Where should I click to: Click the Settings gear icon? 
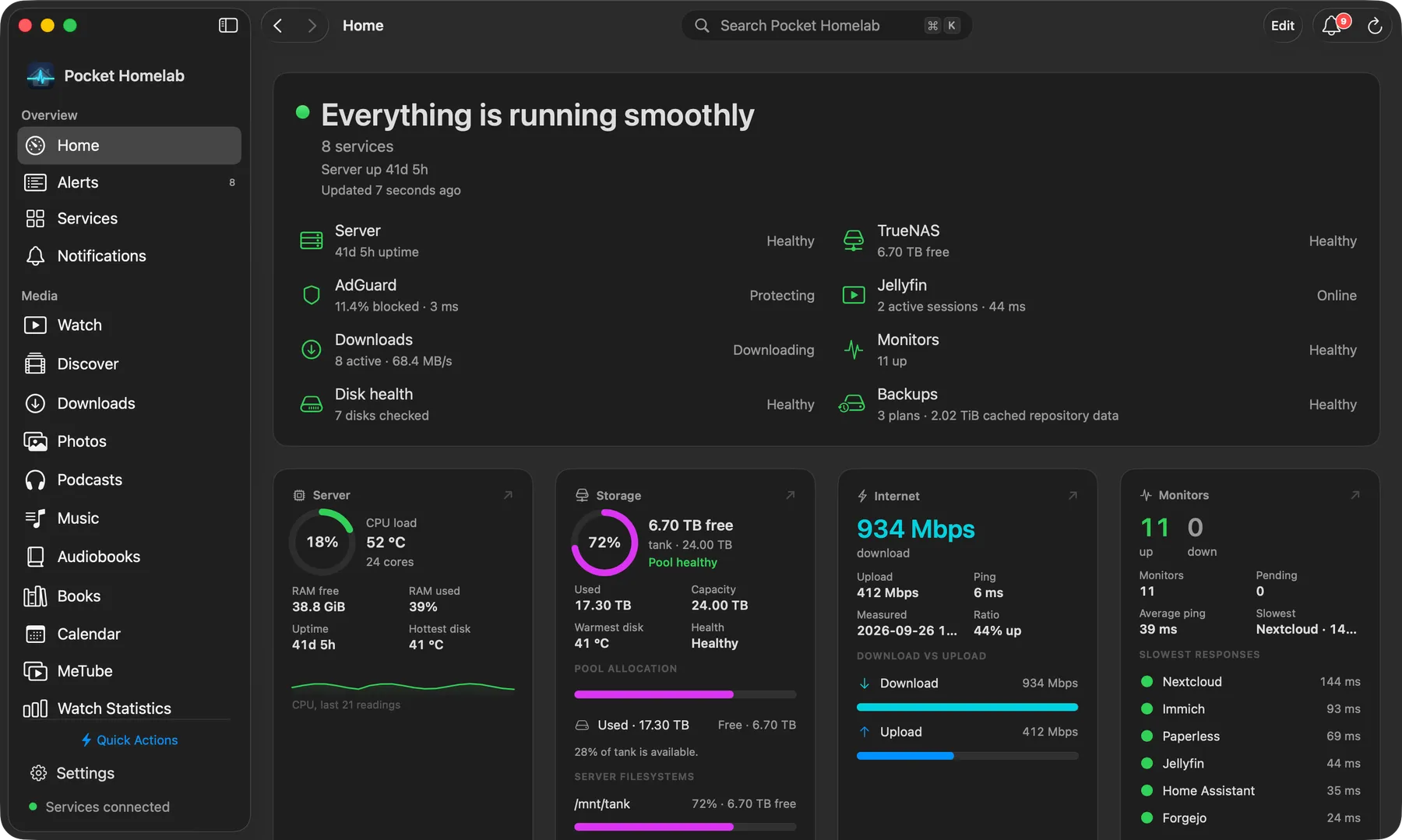click(x=38, y=773)
